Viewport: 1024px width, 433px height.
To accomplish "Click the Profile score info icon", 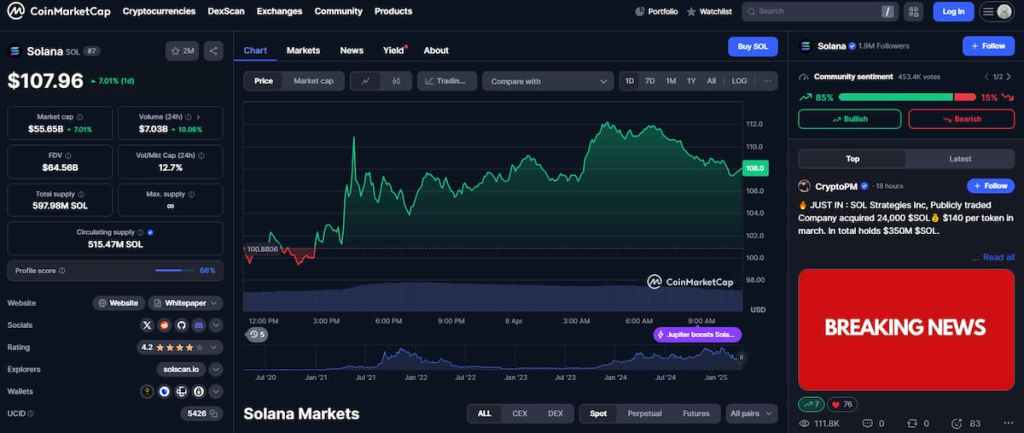I will coord(61,270).
